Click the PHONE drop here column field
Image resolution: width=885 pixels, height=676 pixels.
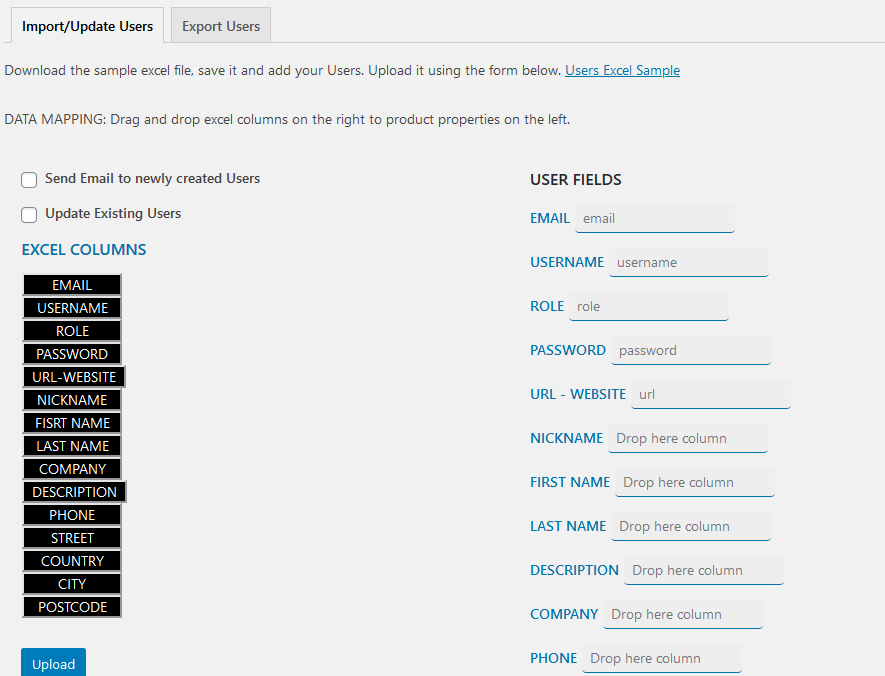click(x=660, y=658)
